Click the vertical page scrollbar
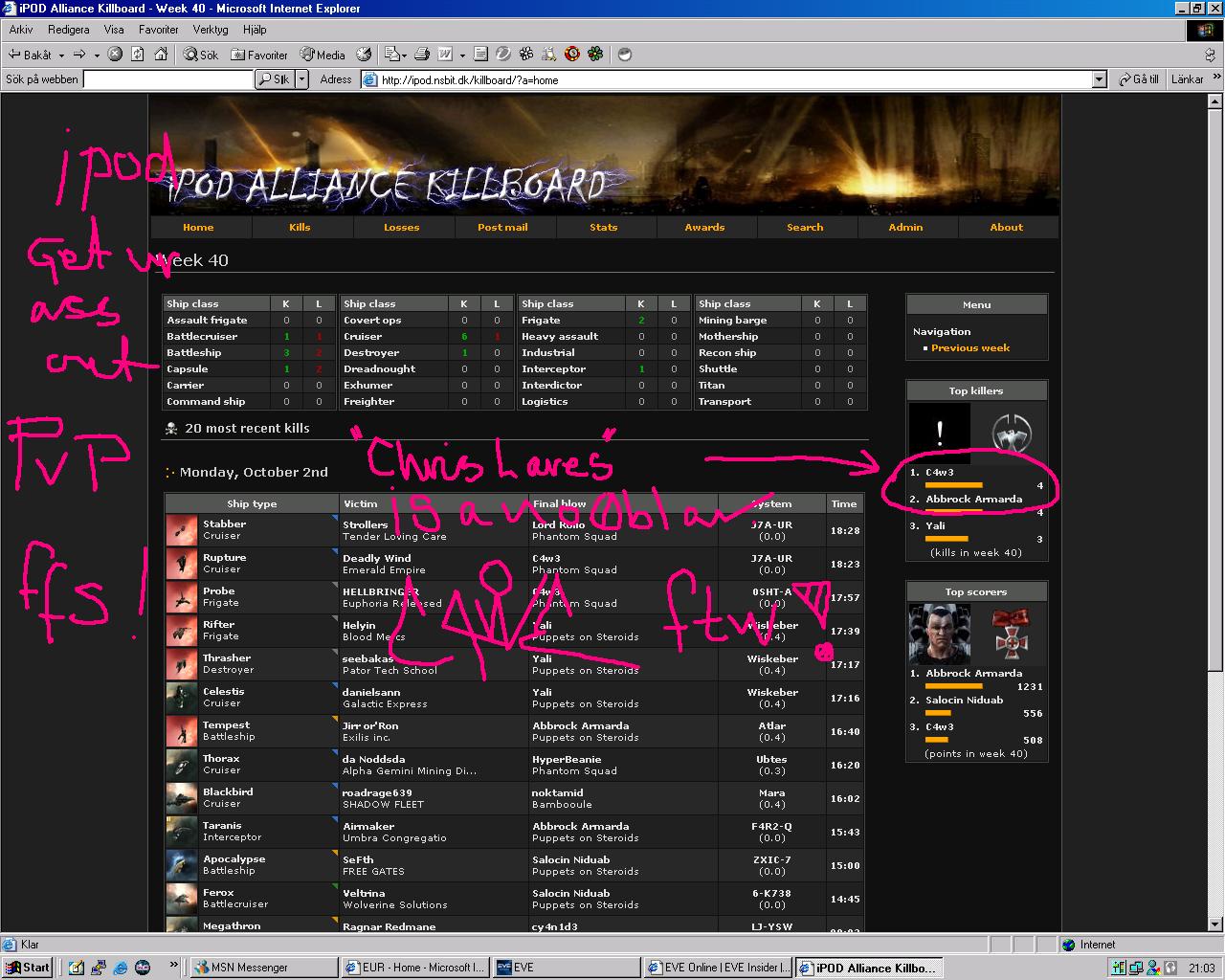 coord(1216,513)
